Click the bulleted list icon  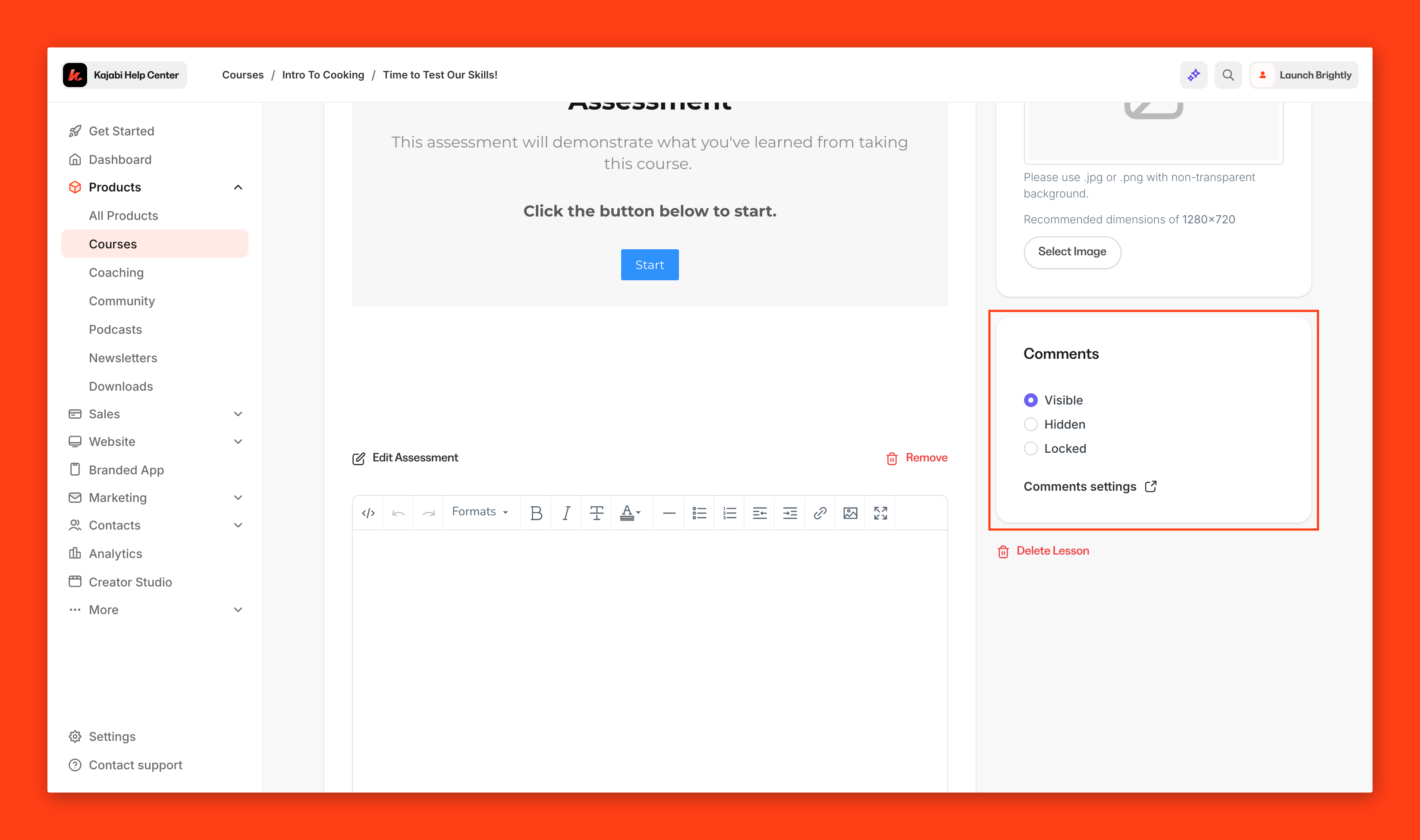[699, 513]
